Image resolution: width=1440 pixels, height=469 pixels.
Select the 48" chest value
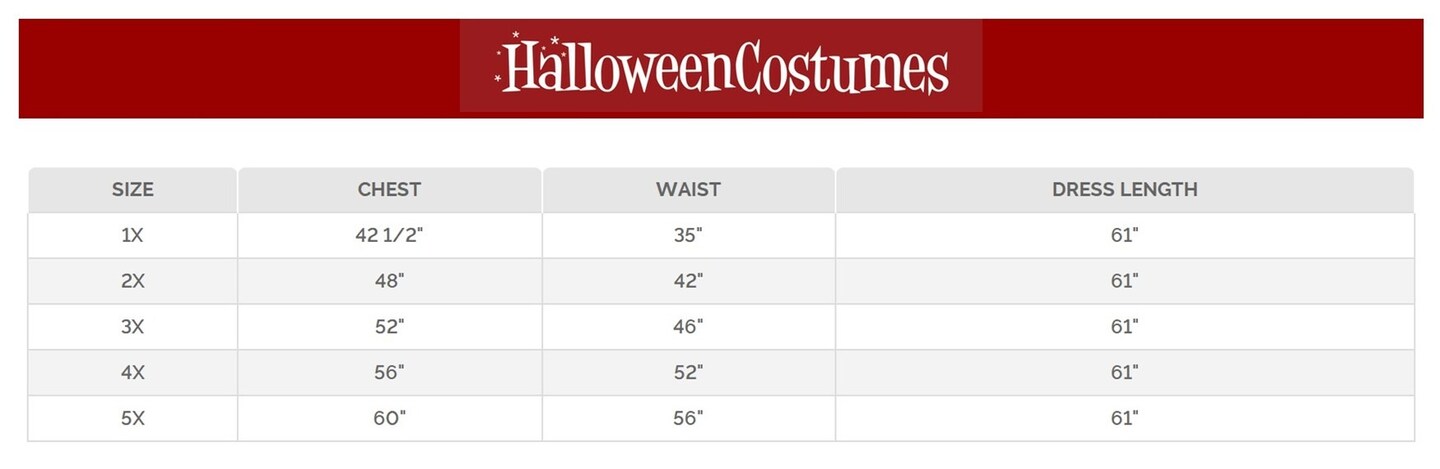[x=389, y=281]
